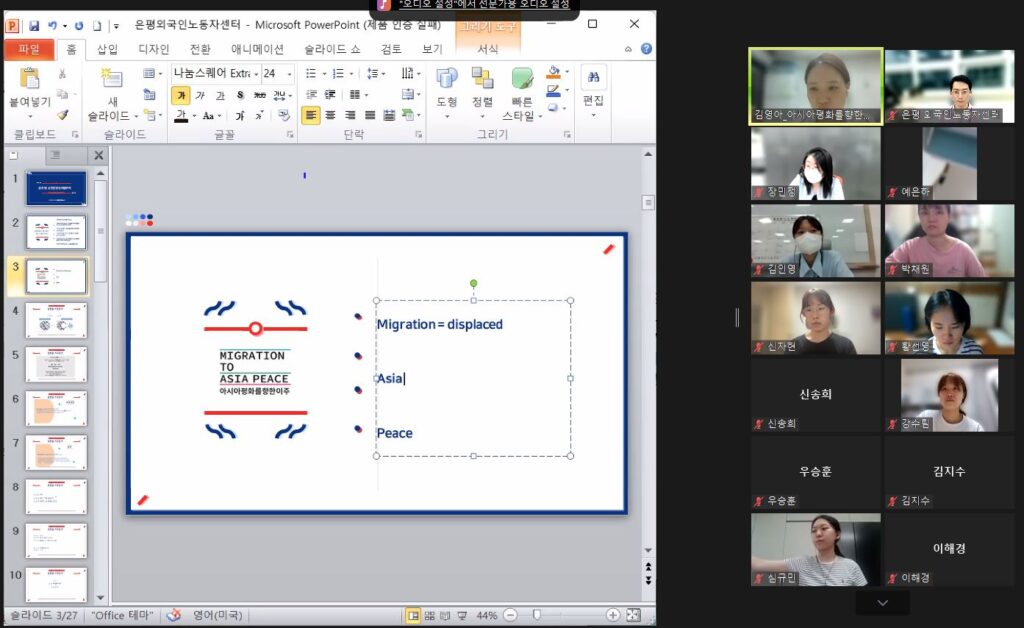1024x628 pixels.
Task: Open Quick Styles (빠른 스타일)
Action: click(x=522, y=95)
